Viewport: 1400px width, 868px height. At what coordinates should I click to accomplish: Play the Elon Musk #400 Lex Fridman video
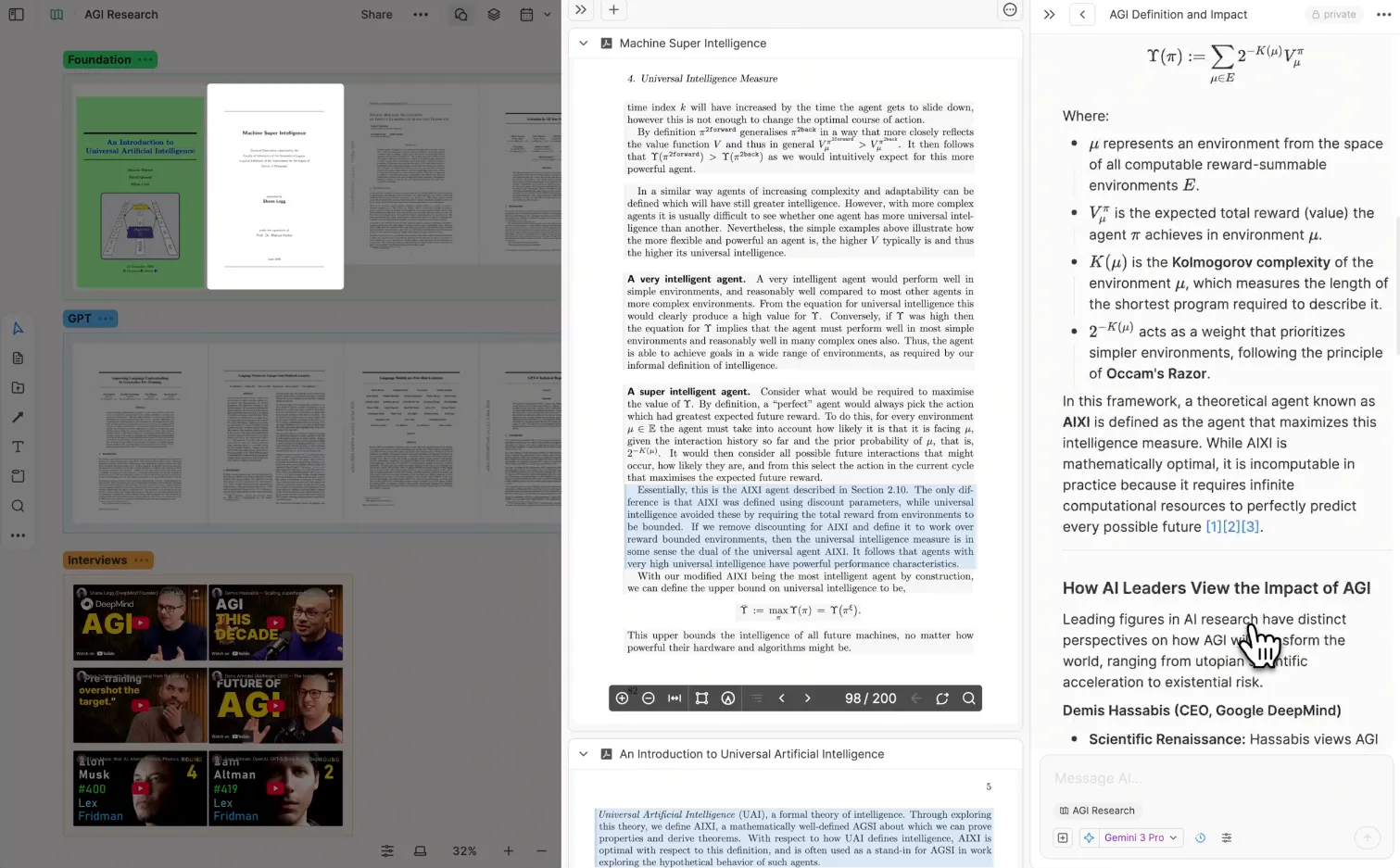tap(140, 788)
